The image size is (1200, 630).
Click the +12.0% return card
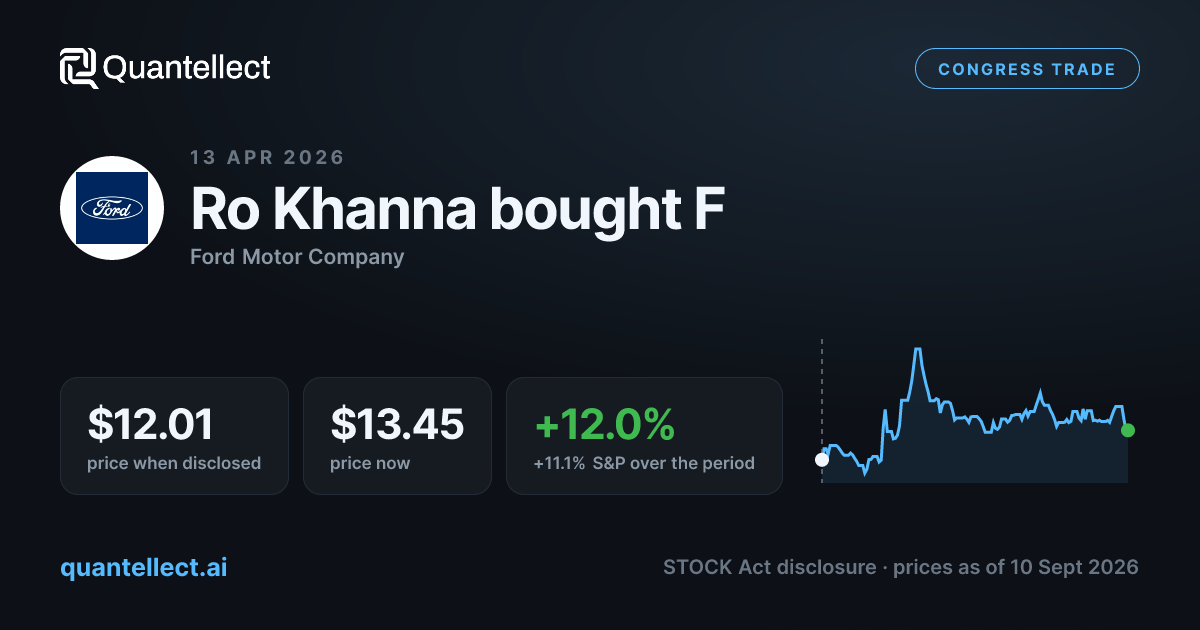644,436
